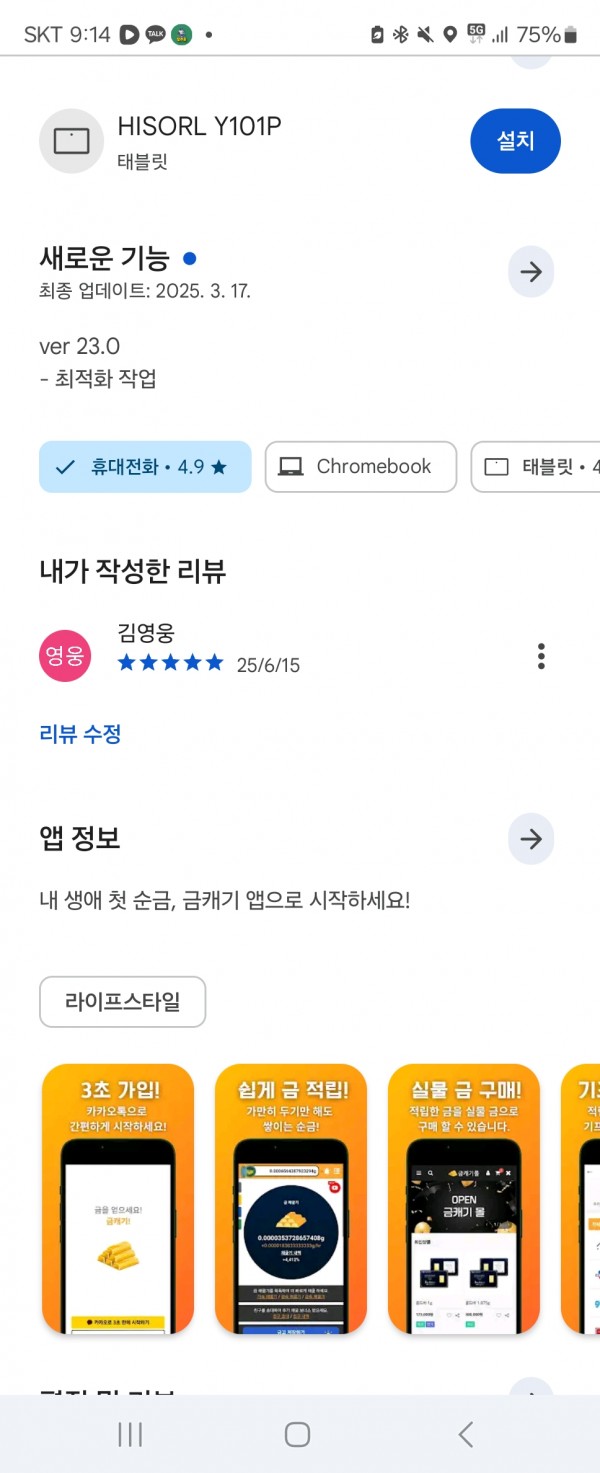Viewport: 600px width, 1473px height.
Task: Tap the HISORL Y101P tablet device icon
Action: tap(72, 141)
